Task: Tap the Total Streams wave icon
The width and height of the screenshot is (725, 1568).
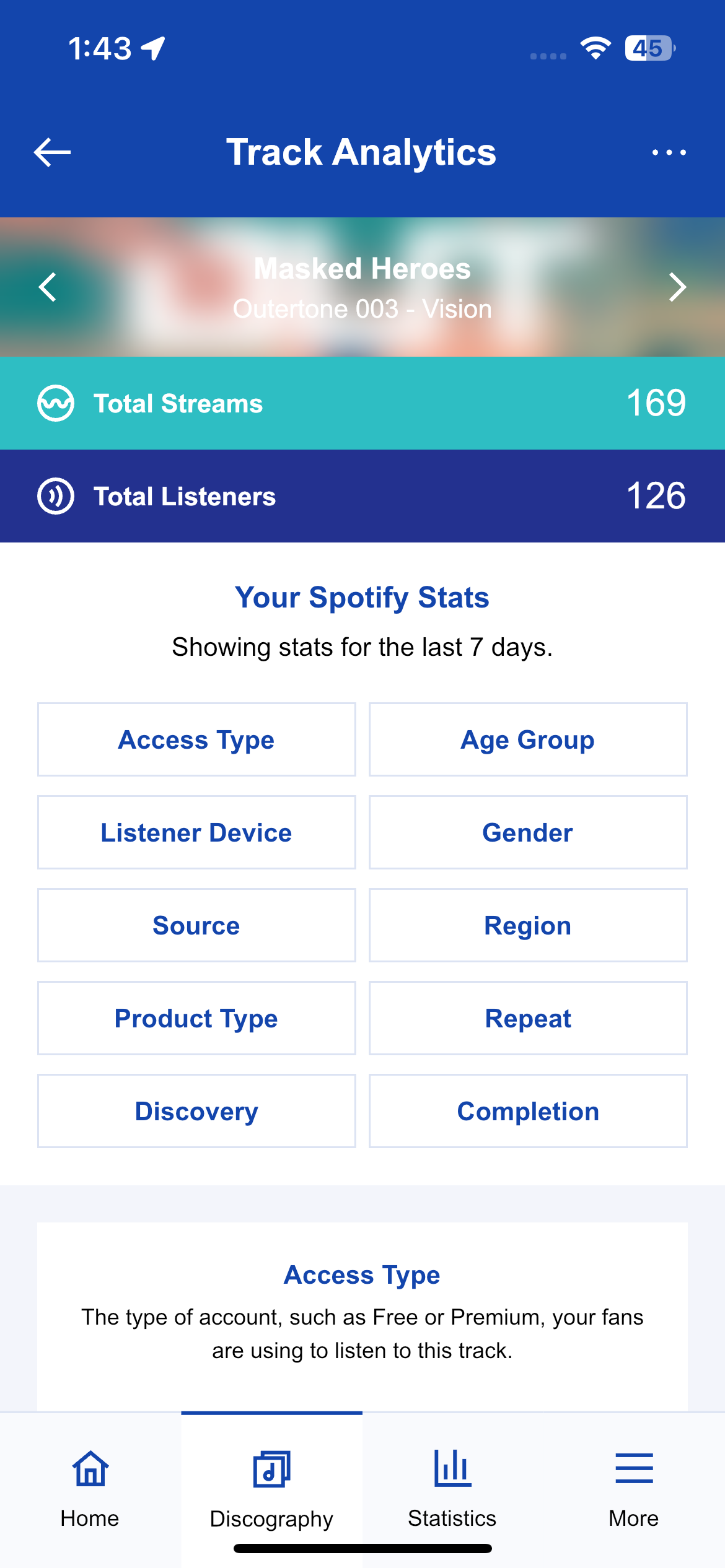Action: click(56, 403)
